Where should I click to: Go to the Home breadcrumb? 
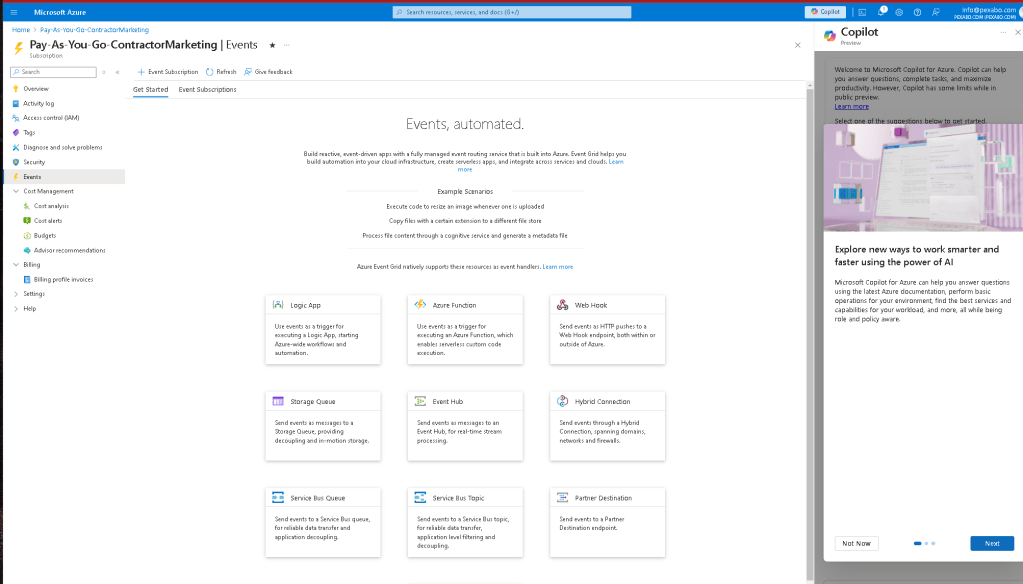[x=21, y=29]
